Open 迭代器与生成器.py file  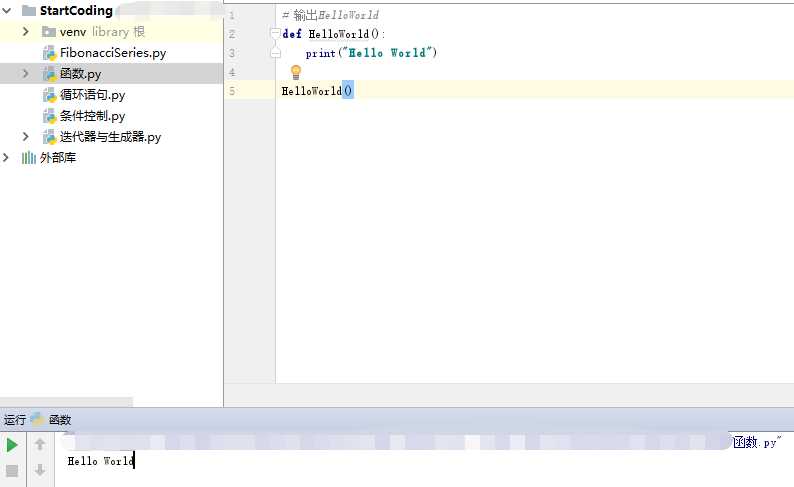[x=110, y=137]
